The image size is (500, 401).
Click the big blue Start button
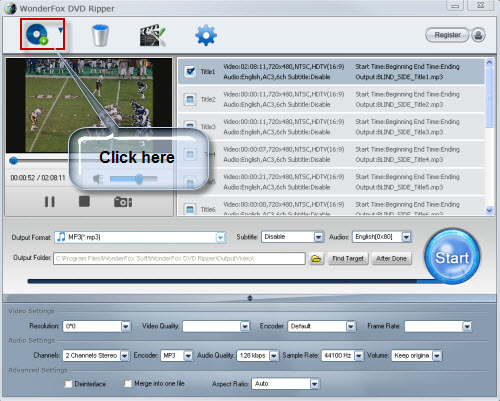452,257
